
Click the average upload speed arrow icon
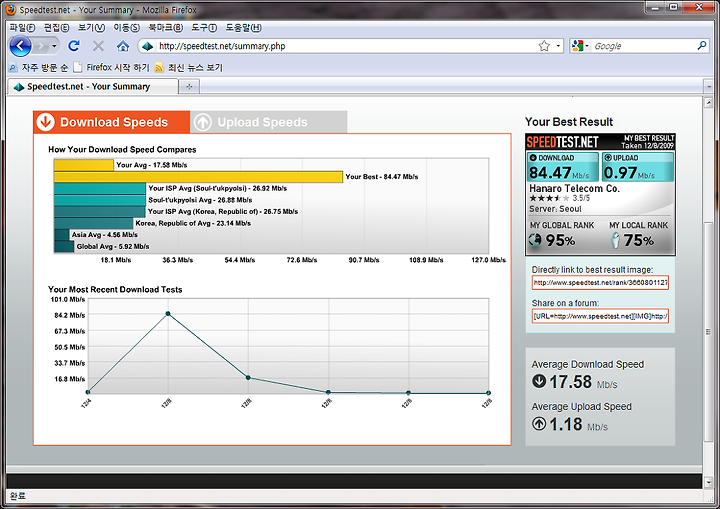pos(539,424)
